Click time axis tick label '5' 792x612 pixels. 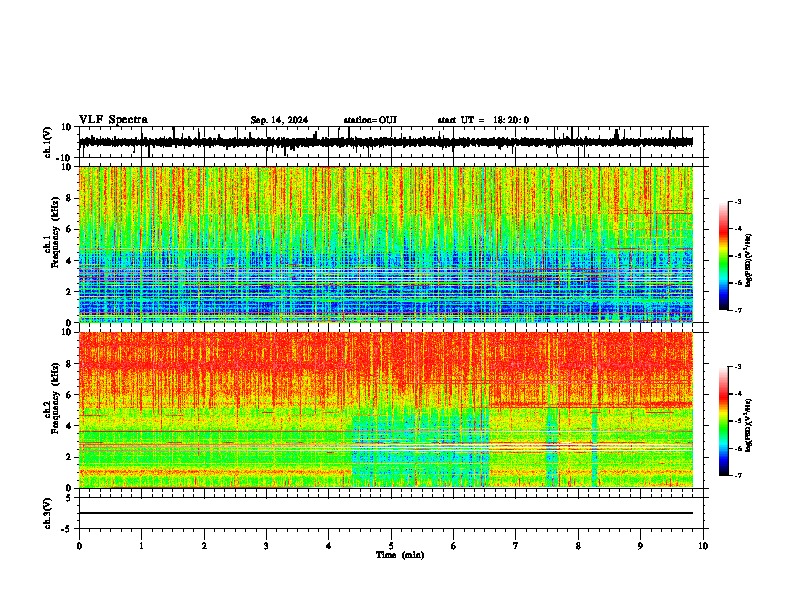[x=391, y=546]
